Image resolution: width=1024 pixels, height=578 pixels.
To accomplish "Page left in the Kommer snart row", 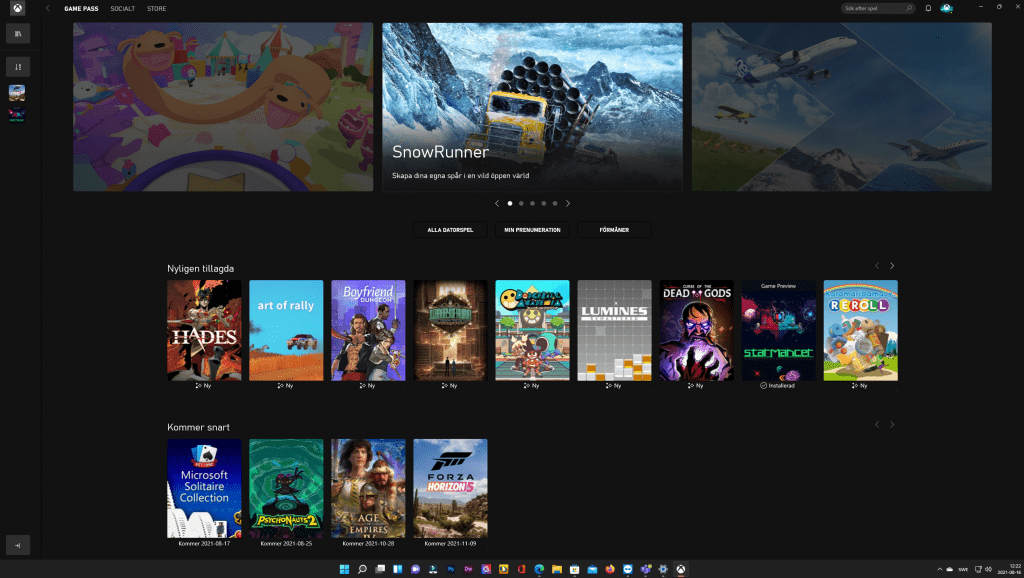I will click(x=877, y=425).
